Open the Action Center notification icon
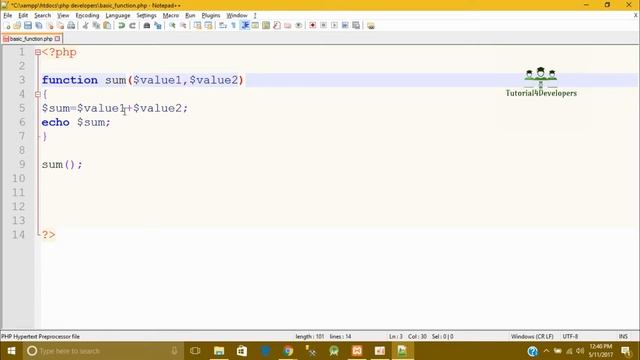640x360 pixels. [x=626, y=351]
